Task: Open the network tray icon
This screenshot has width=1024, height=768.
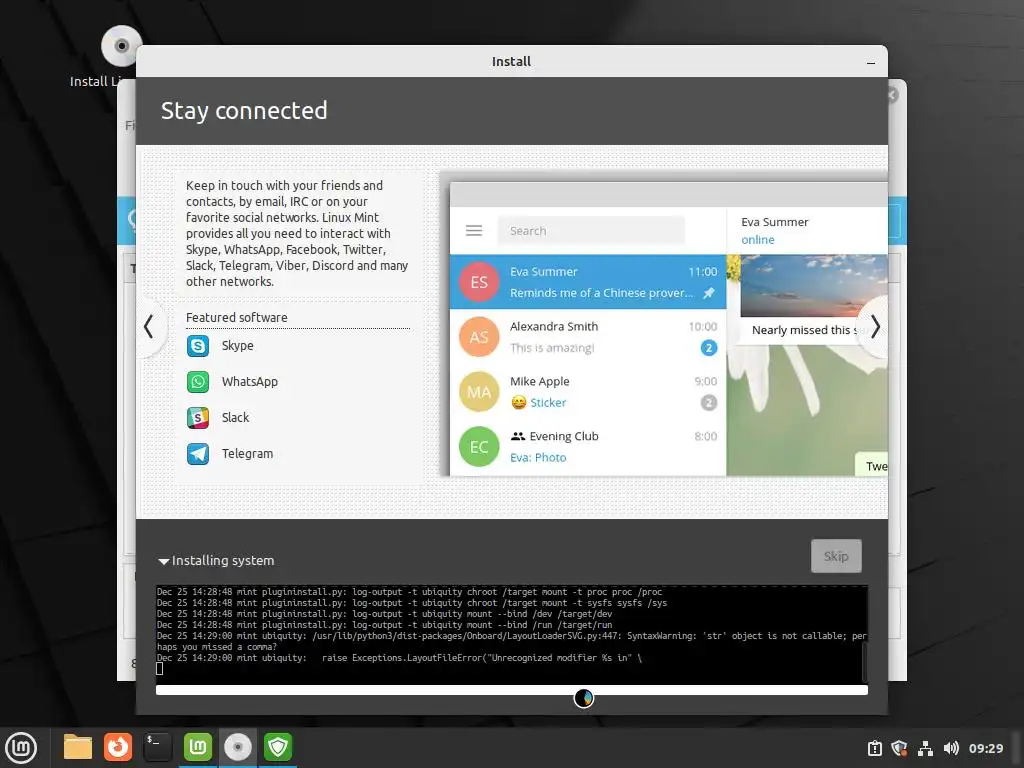Action: (925, 748)
